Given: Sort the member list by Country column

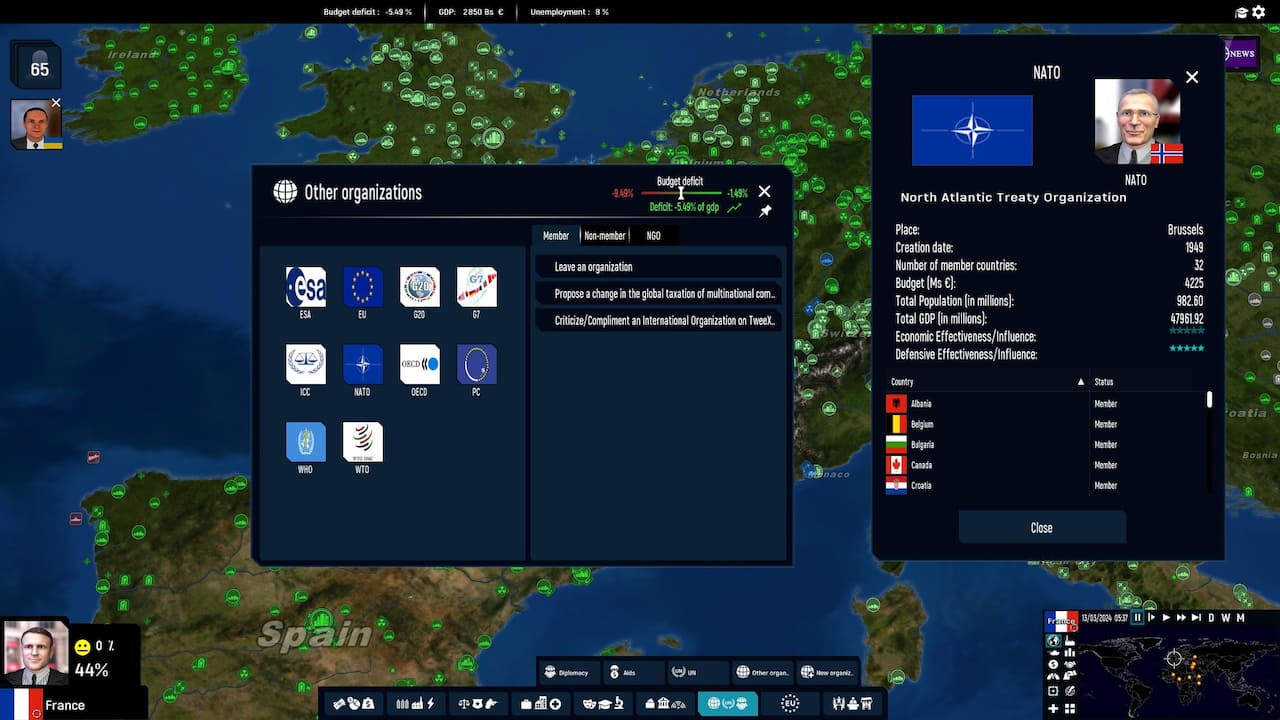Looking at the screenshot, I should point(987,382).
